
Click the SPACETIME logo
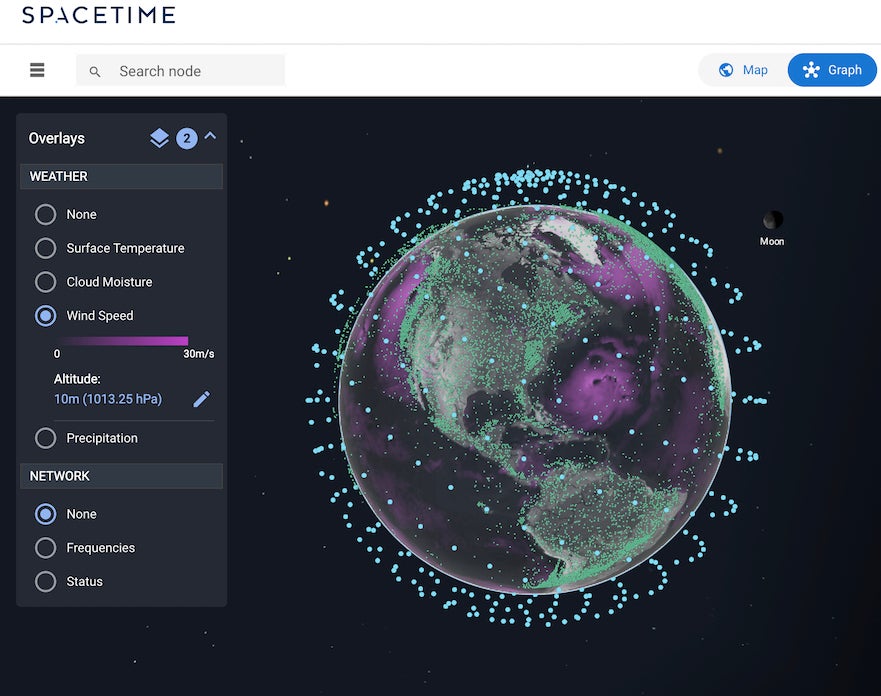pos(98,15)
